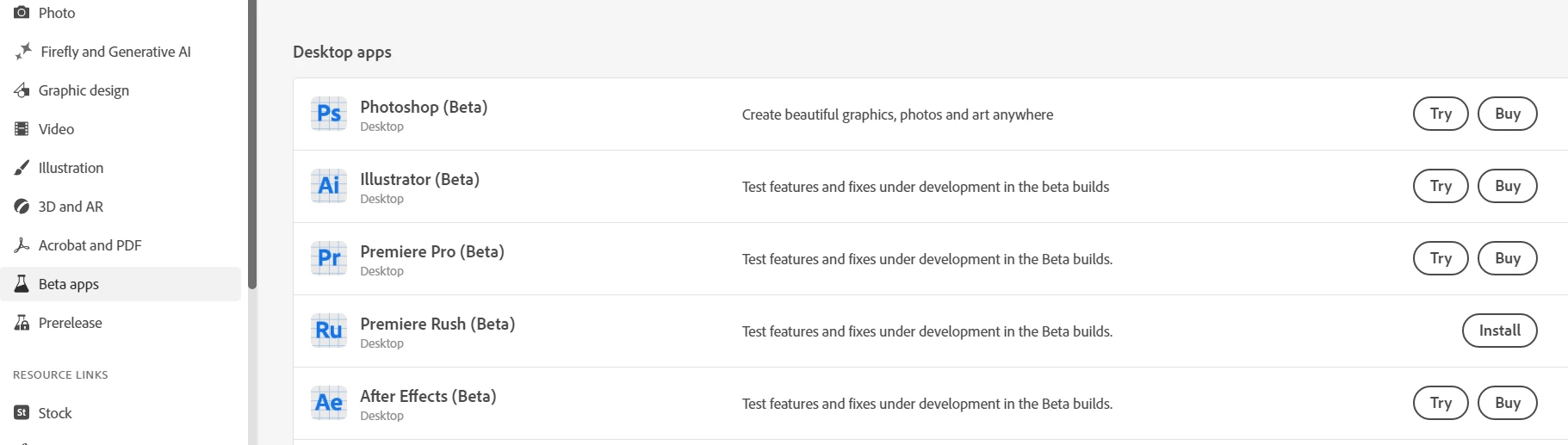
Task: Click the Firefly sparkle icon in sidebar
Action: pos(23,52)
